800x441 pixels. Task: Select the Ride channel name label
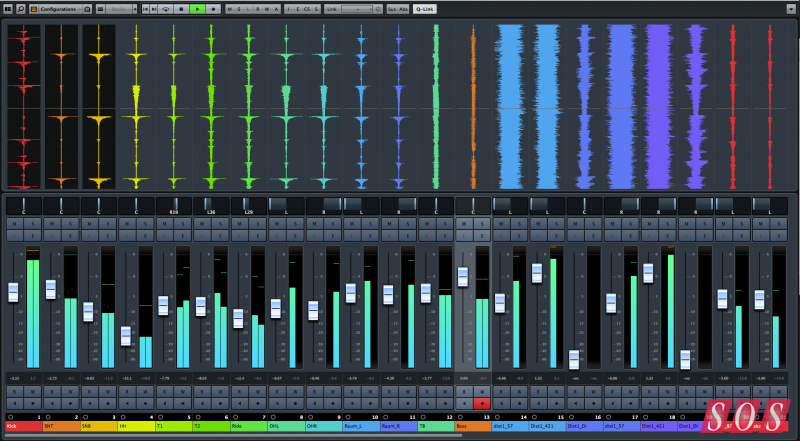point(249,426)
